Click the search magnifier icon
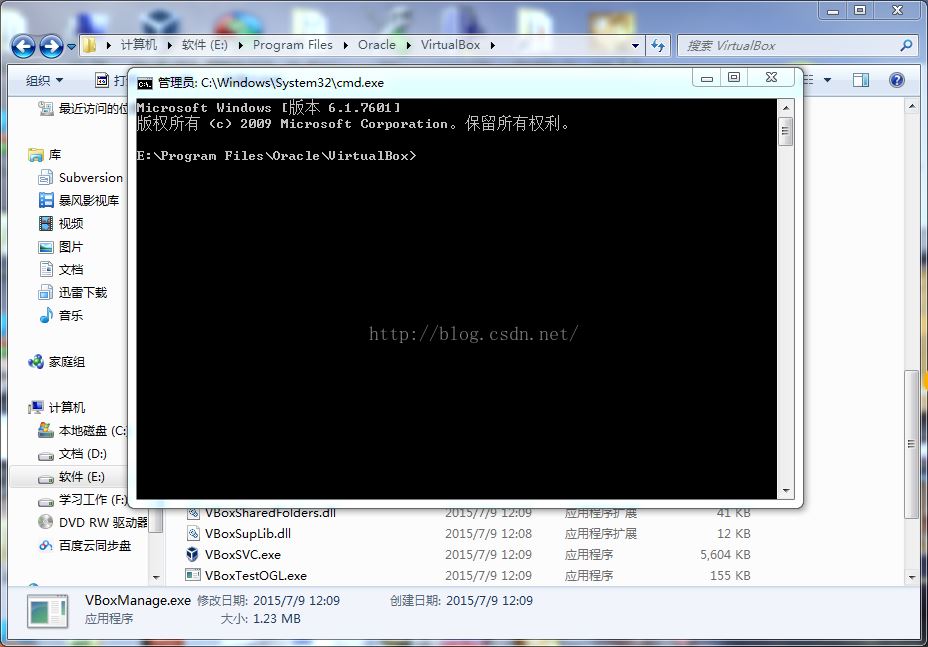 [x=906, y=45]
